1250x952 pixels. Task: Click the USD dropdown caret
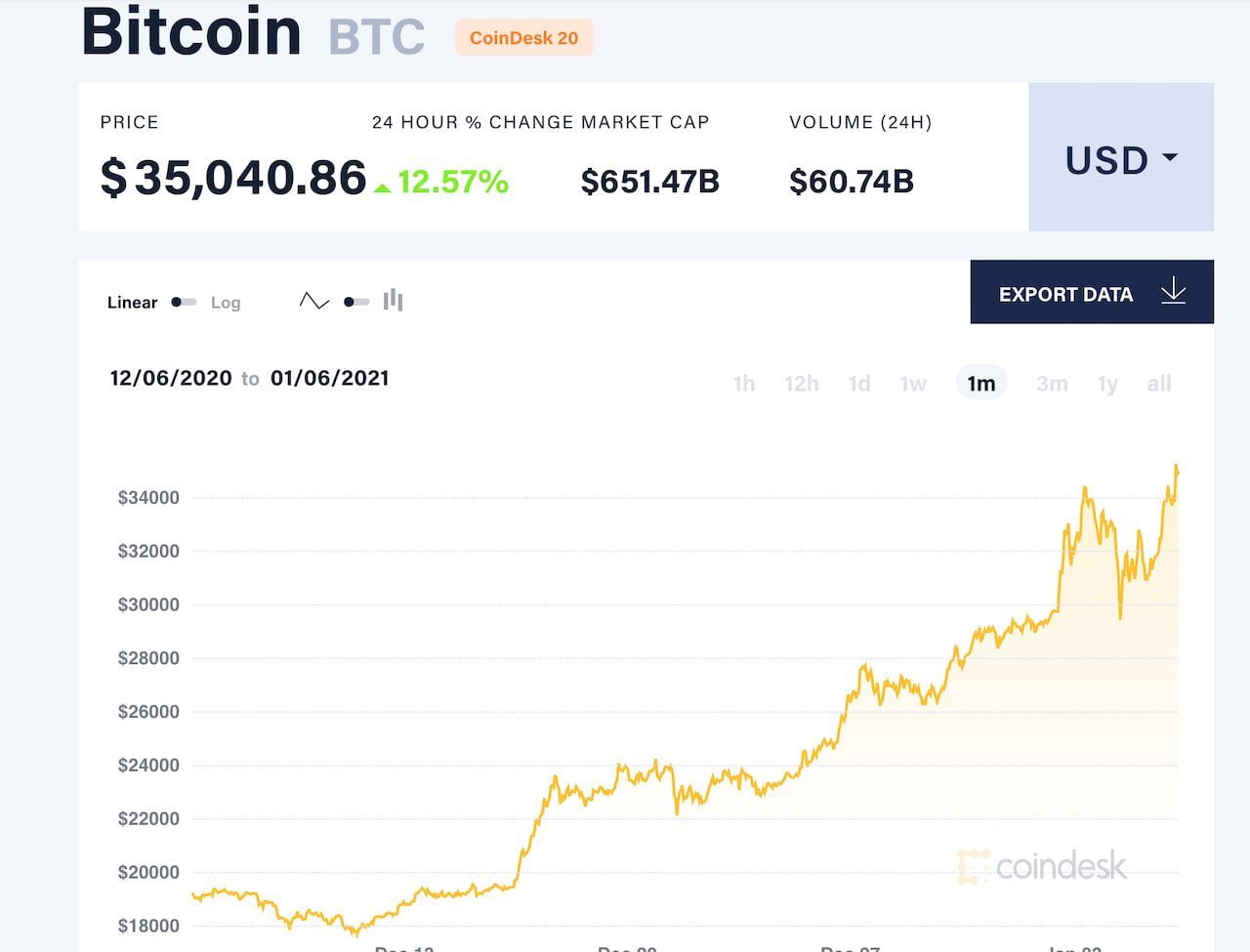(x=1170, y=157)
